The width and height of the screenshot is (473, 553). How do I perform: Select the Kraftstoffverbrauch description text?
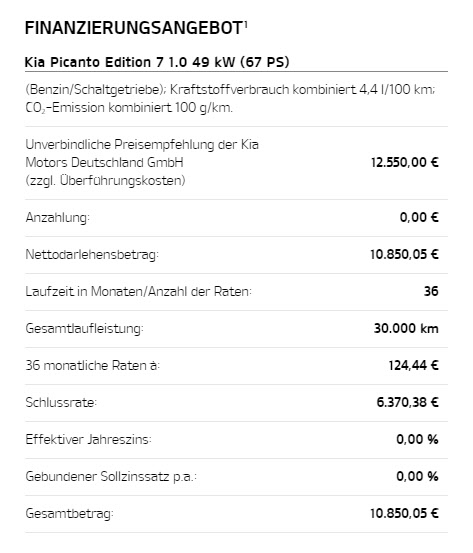(230, 90)
